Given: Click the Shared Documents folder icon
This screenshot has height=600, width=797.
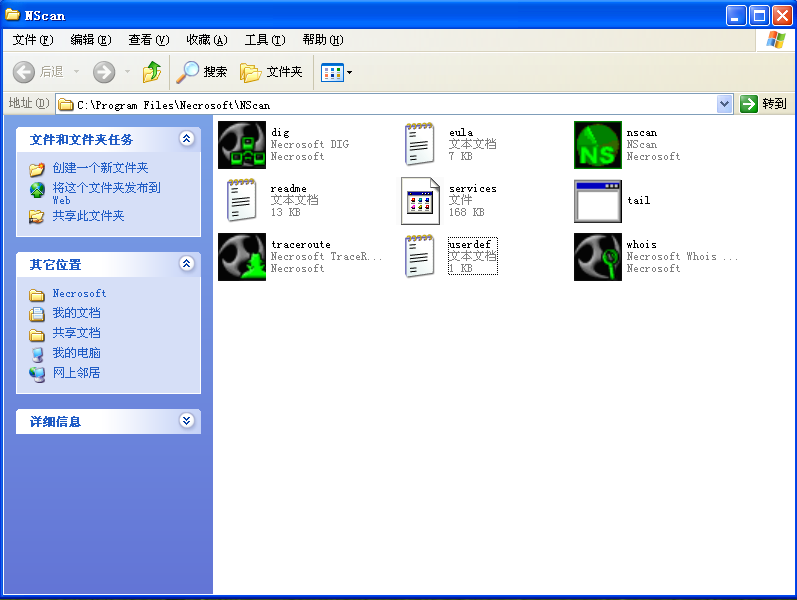Looking at the screenshot, I should [x=37, y=335].
